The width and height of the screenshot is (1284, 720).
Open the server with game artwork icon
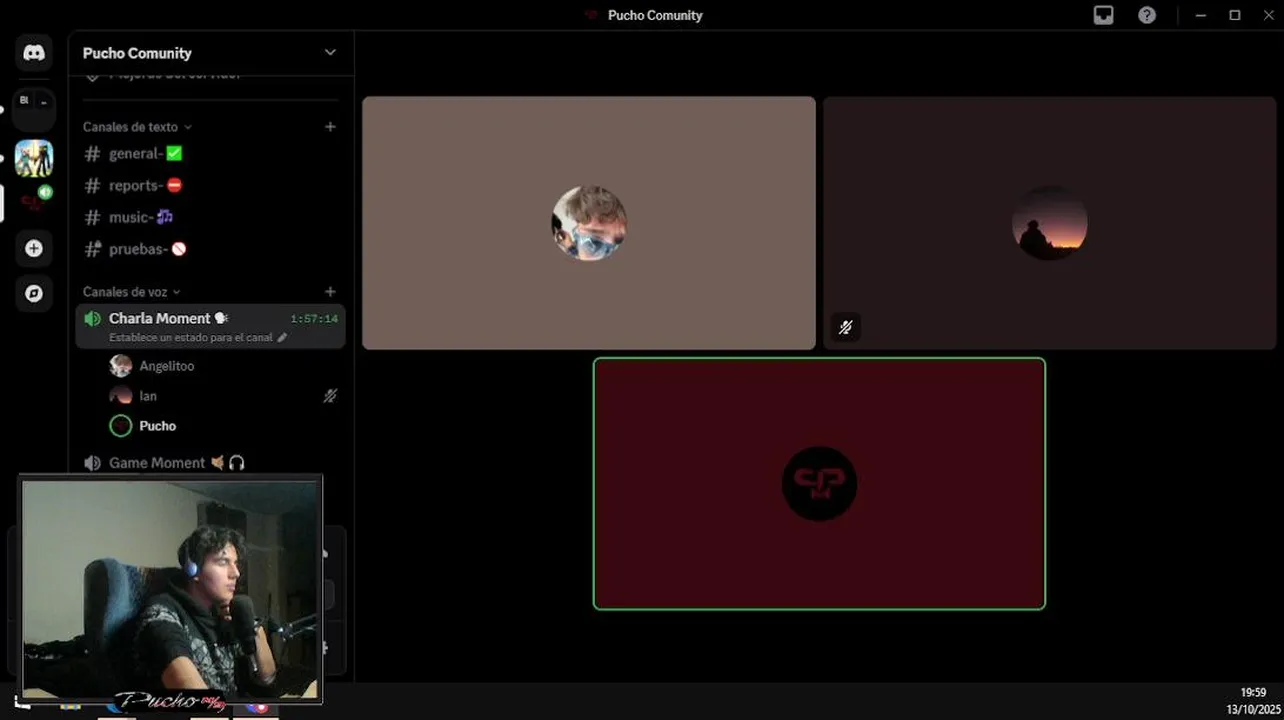[x=34, y=158]
